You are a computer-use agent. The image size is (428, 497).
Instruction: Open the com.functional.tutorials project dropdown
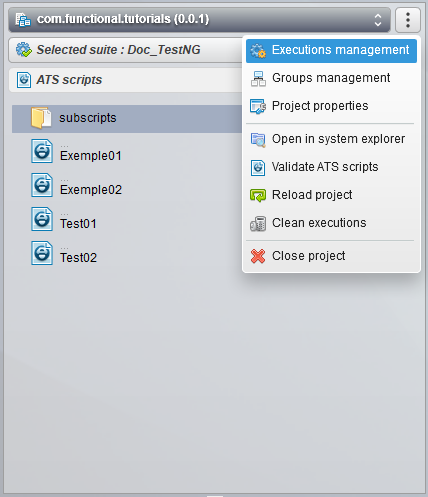pos(199,20)
